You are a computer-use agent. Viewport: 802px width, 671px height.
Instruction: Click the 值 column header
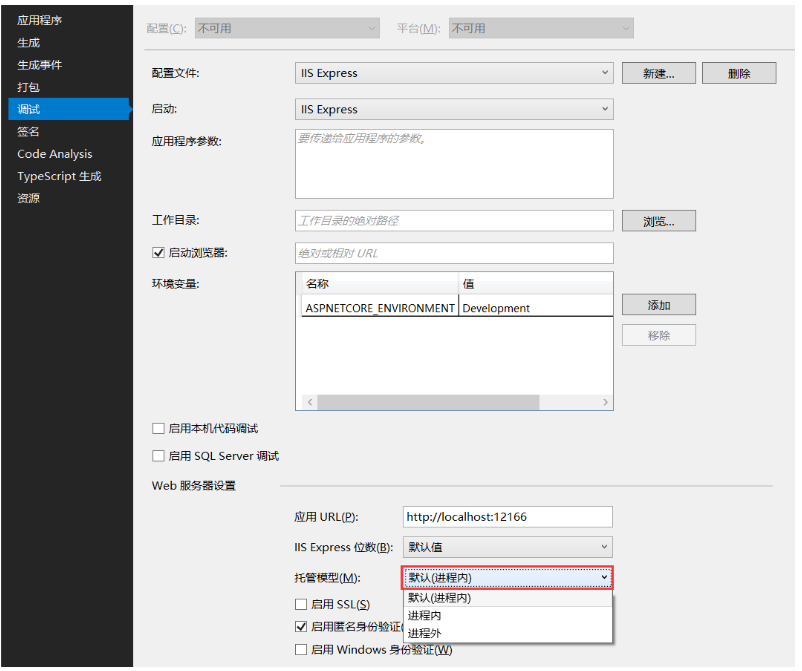pyautogui.click(x=536, y=284)
